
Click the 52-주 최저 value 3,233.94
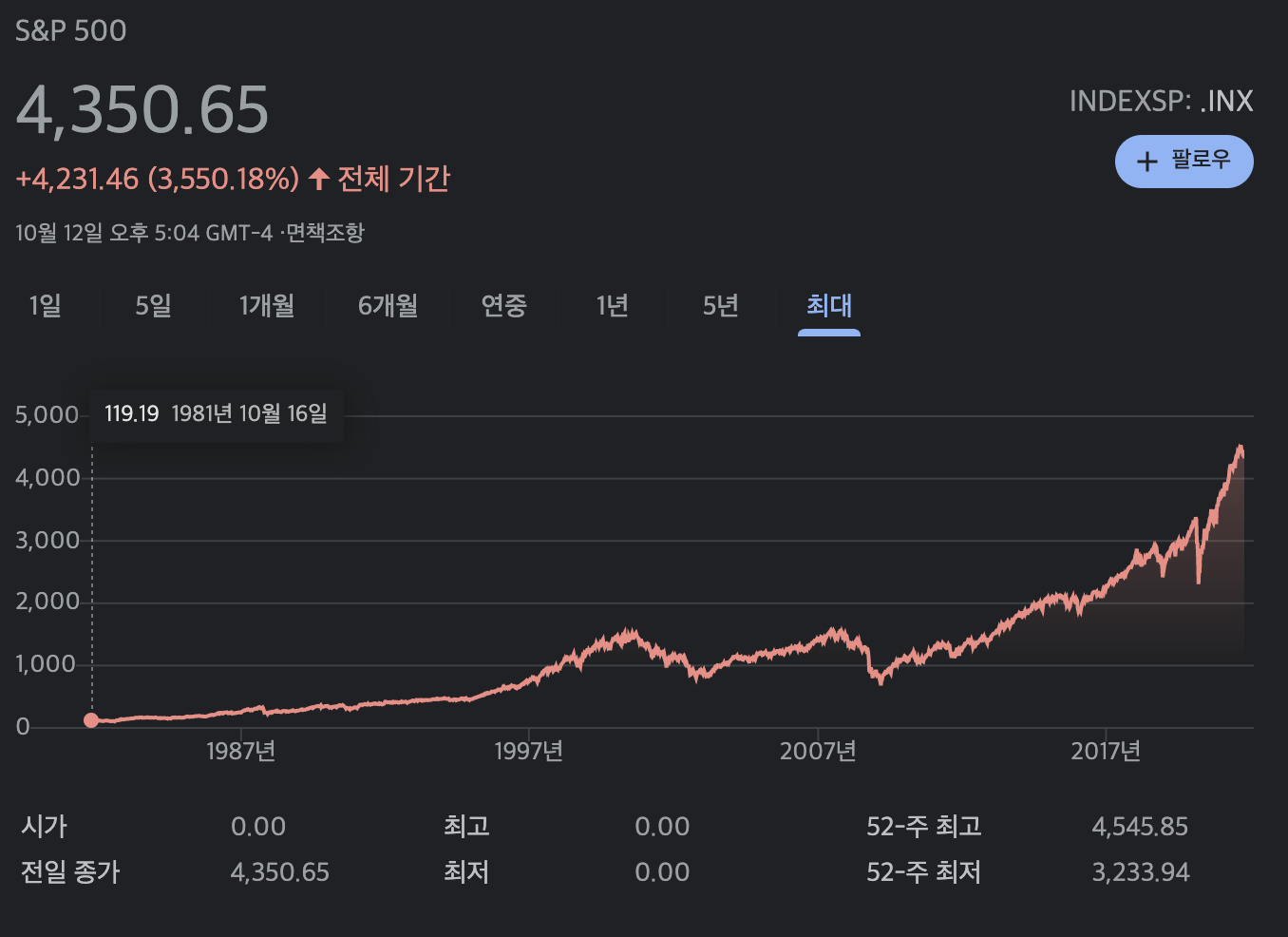[1141, 872]
